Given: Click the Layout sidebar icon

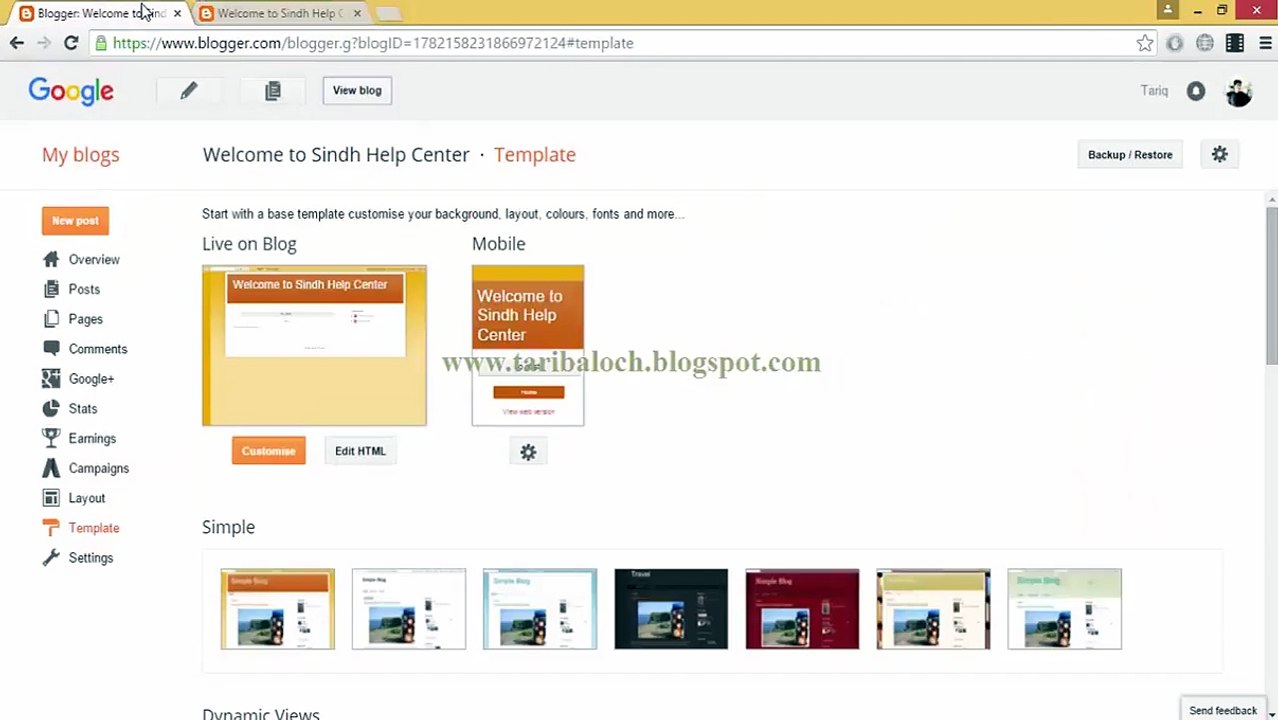Looking at the screenshot, I should (51, 498).
